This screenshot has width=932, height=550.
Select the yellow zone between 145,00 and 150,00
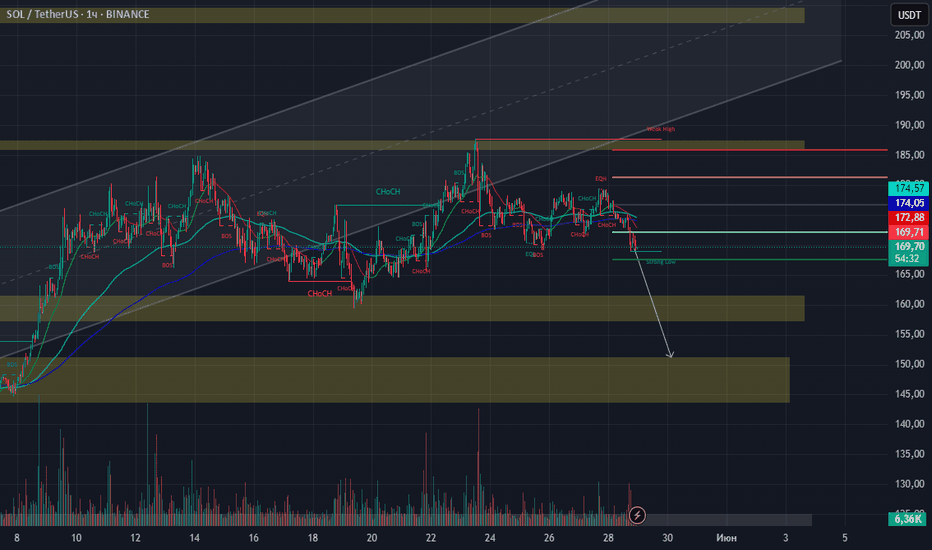click(395, 380)
